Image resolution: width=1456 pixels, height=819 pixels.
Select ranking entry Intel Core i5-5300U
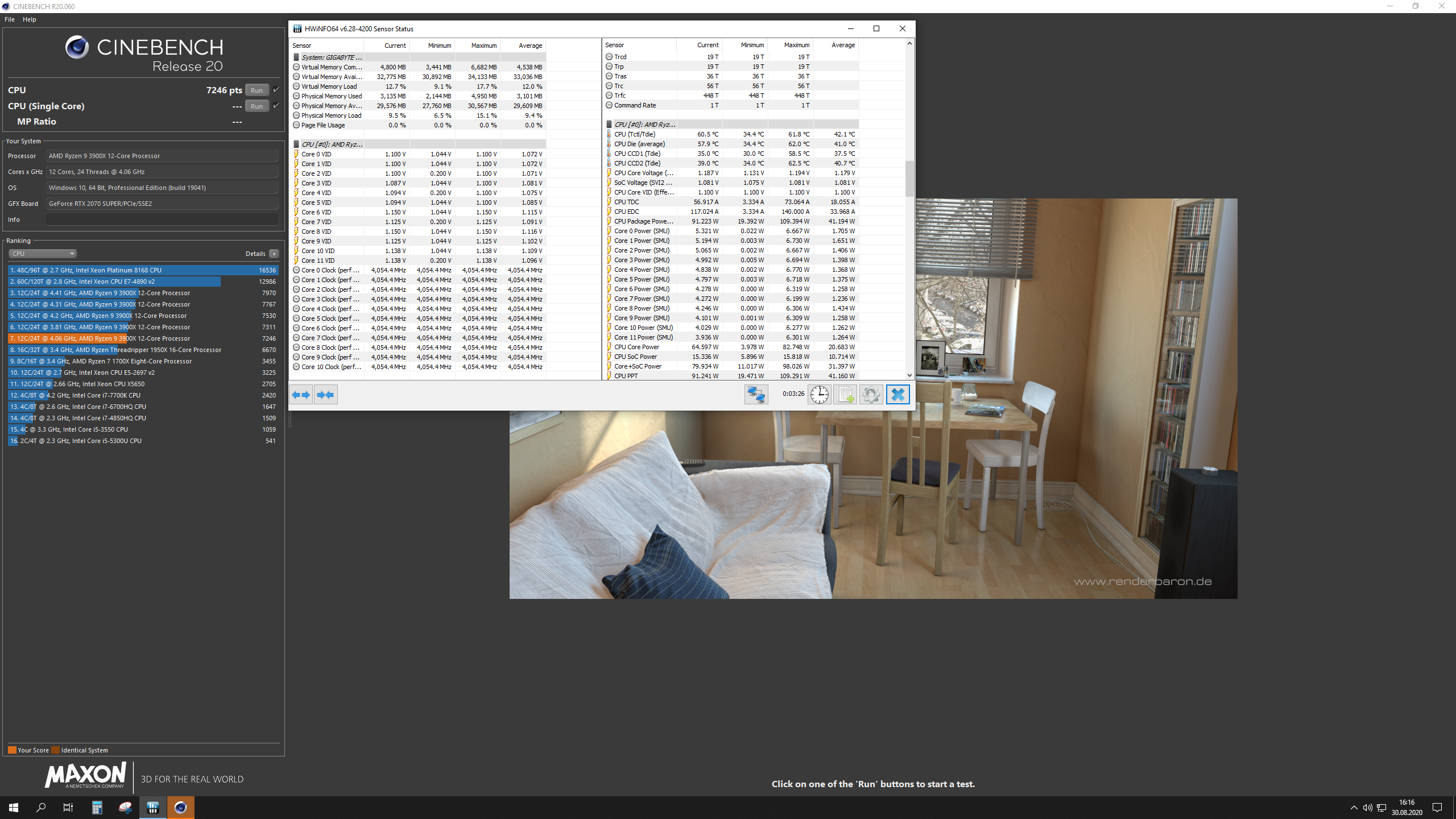coord(143,441)
